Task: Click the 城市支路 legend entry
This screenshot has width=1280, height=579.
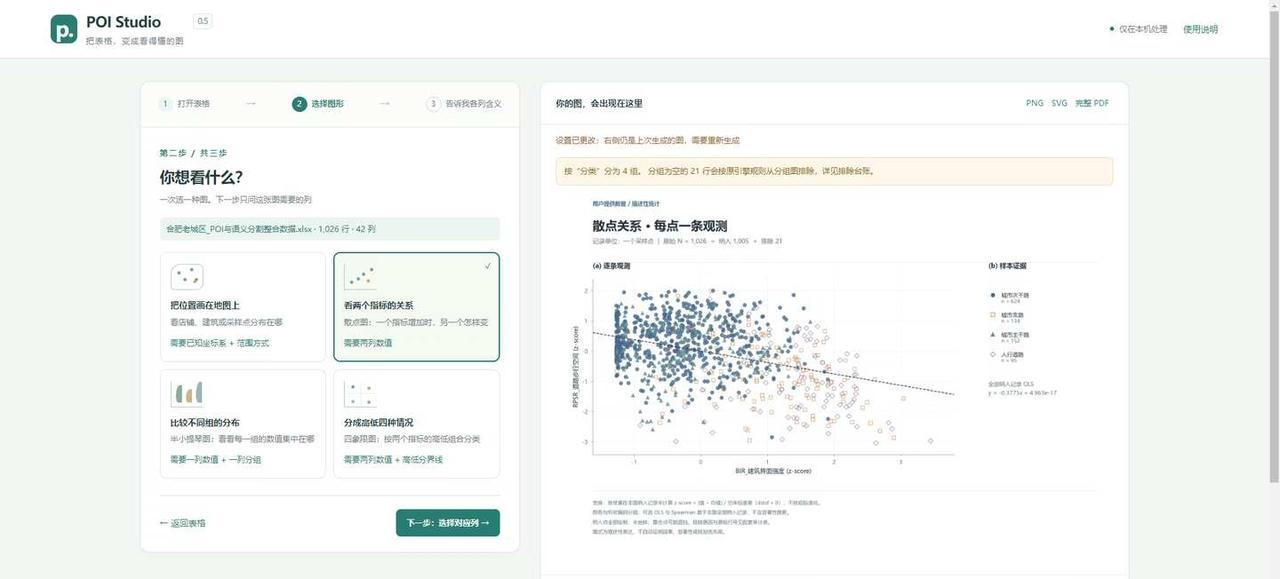Action: (1007, 316)
